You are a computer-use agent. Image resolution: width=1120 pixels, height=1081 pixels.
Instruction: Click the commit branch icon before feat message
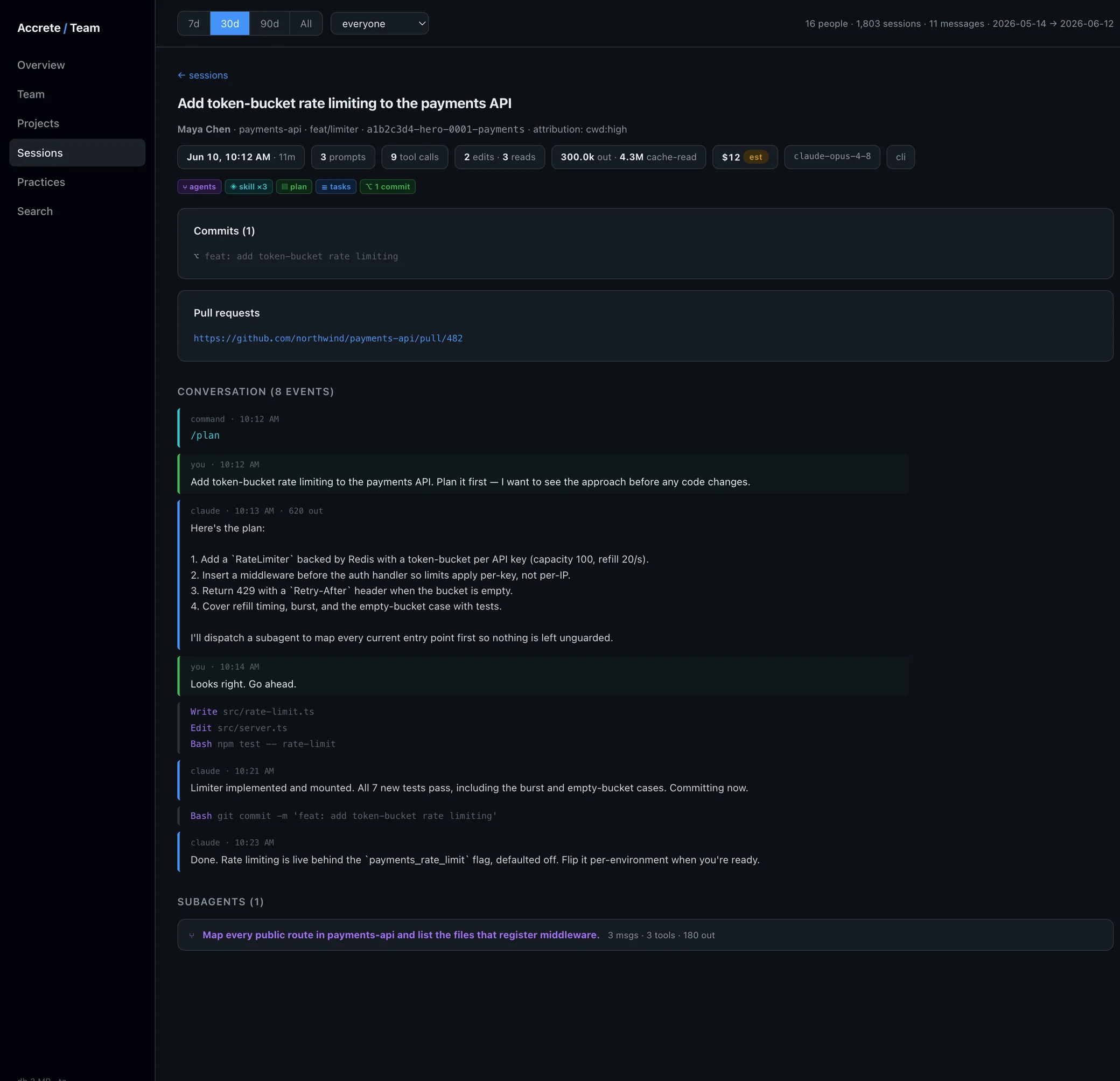click(197, 257)
